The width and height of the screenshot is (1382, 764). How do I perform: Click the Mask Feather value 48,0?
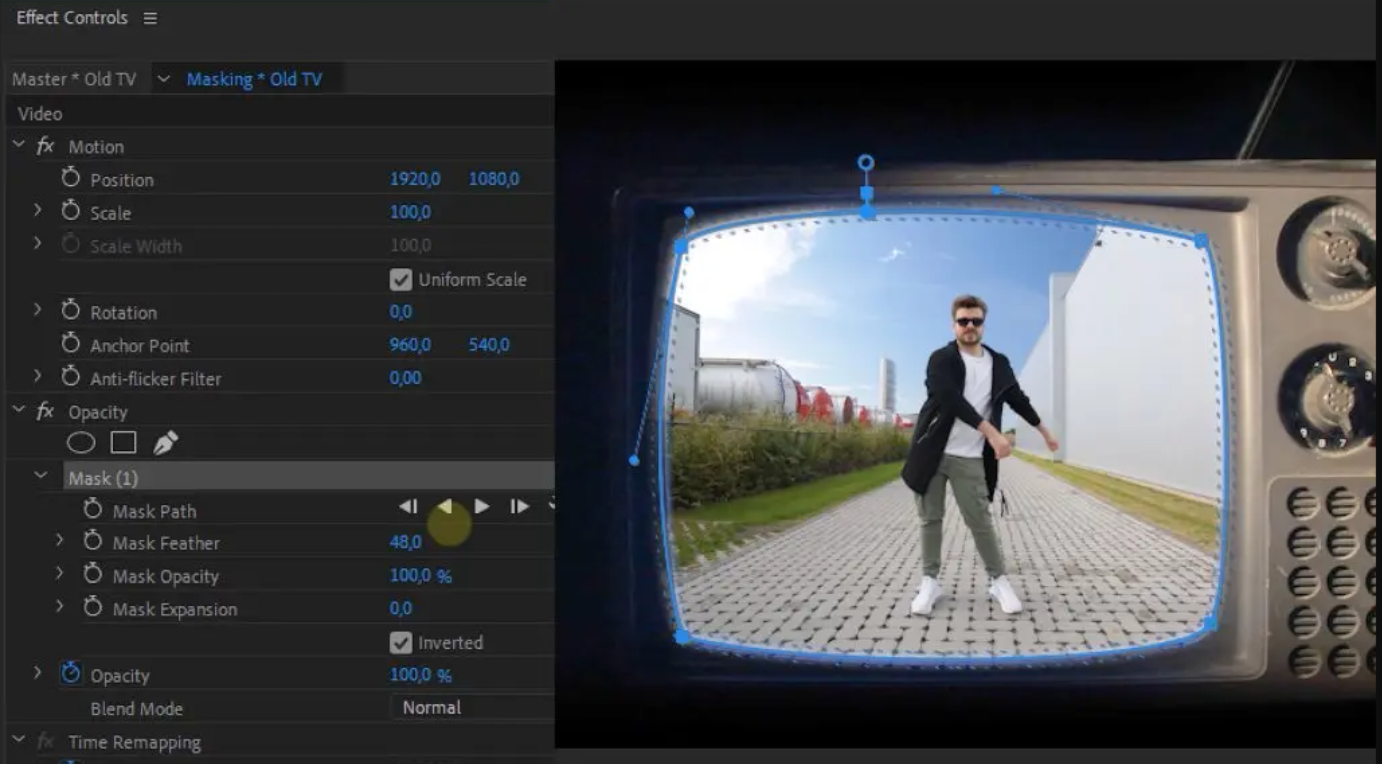point(406,542)
